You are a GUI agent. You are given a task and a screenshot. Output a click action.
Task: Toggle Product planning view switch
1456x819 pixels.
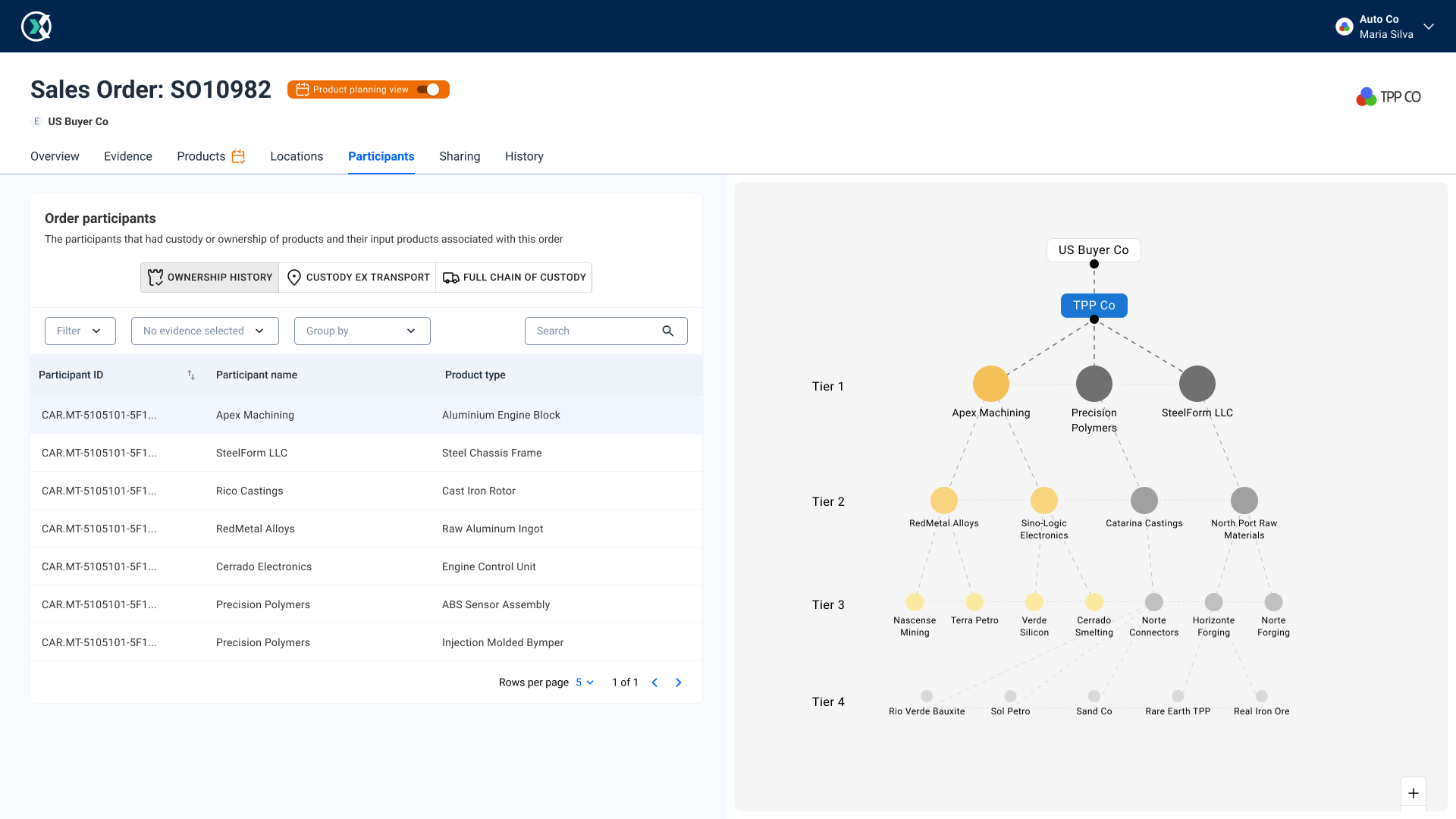coord(428,89)
